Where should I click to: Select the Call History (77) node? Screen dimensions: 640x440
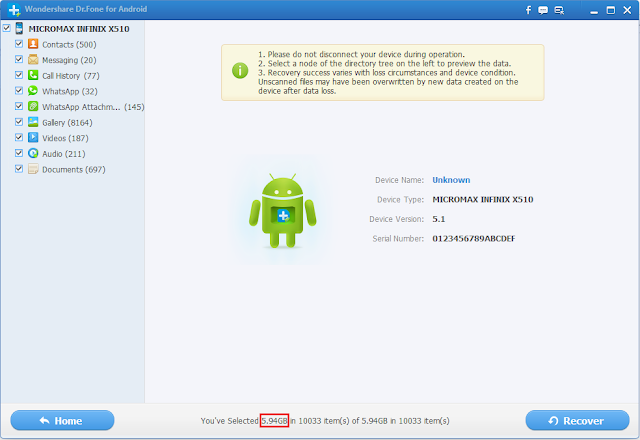point(71,76)
